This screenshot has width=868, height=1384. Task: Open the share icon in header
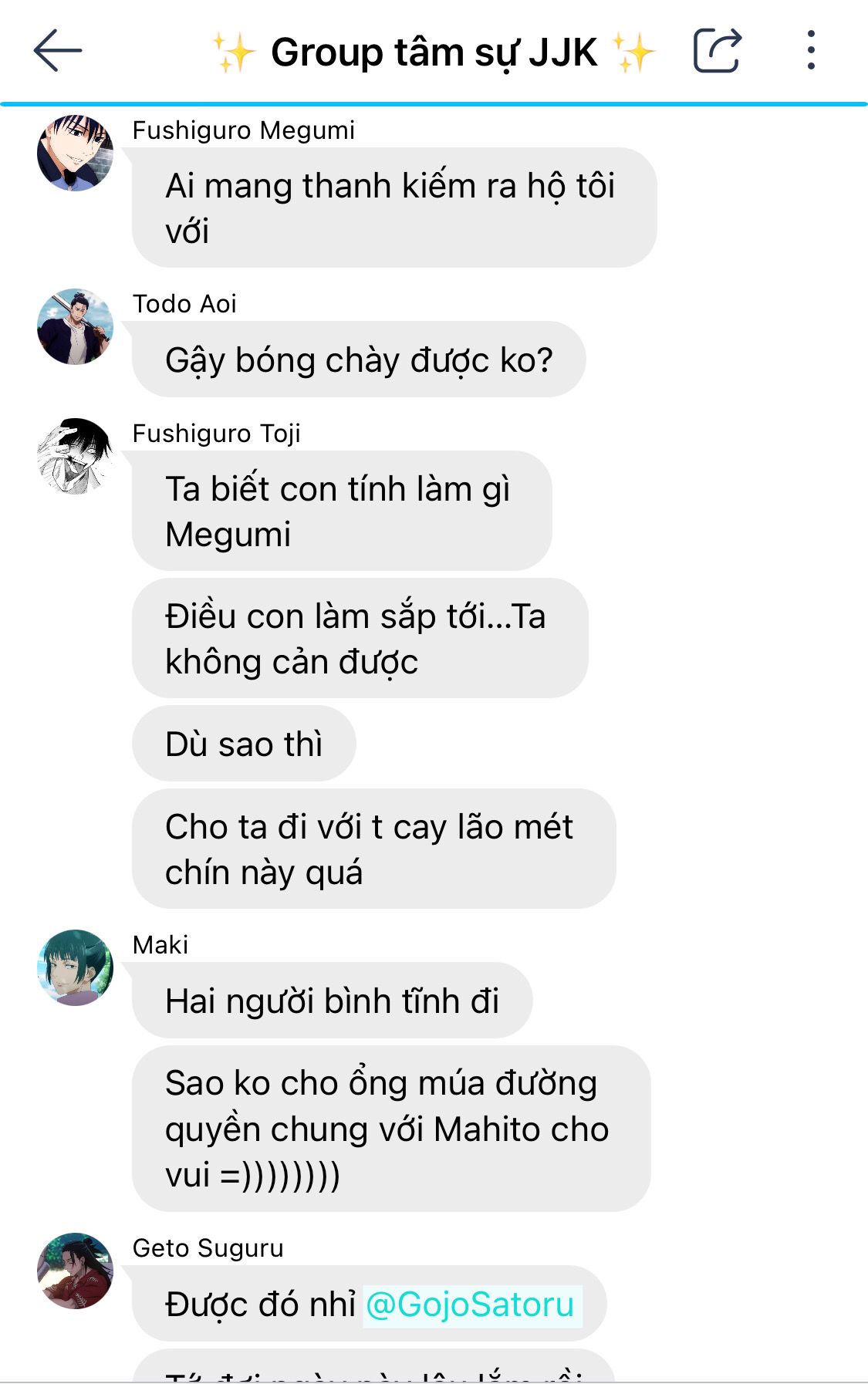[x=718, y=50]
